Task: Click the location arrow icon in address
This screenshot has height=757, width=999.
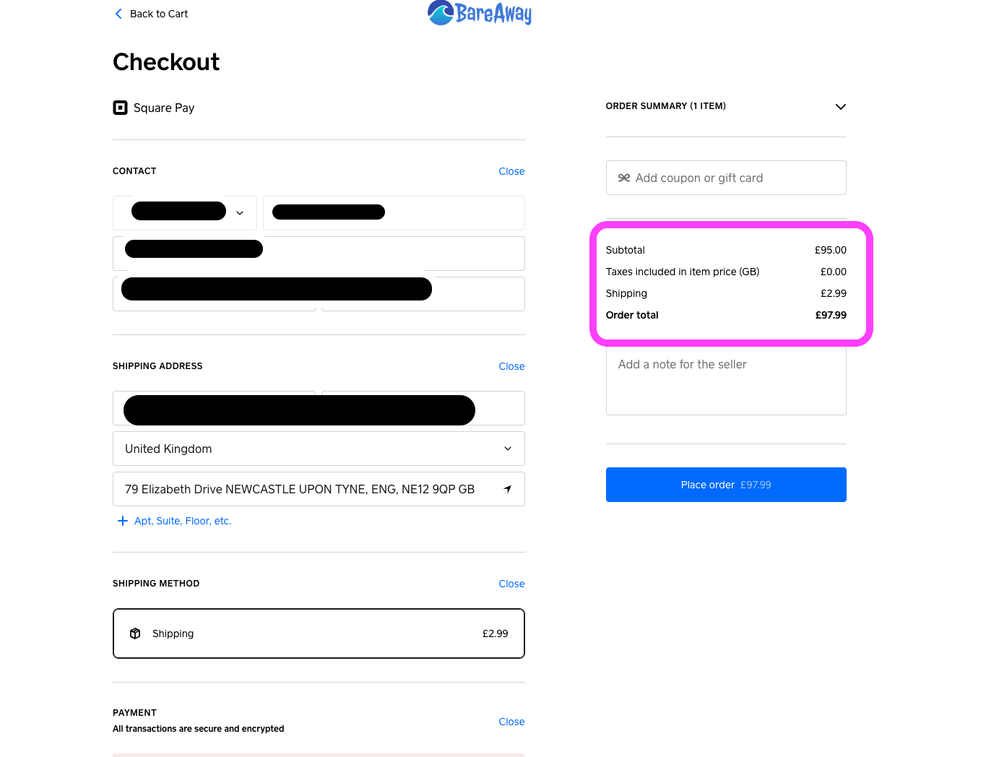Action: point(507,489)
